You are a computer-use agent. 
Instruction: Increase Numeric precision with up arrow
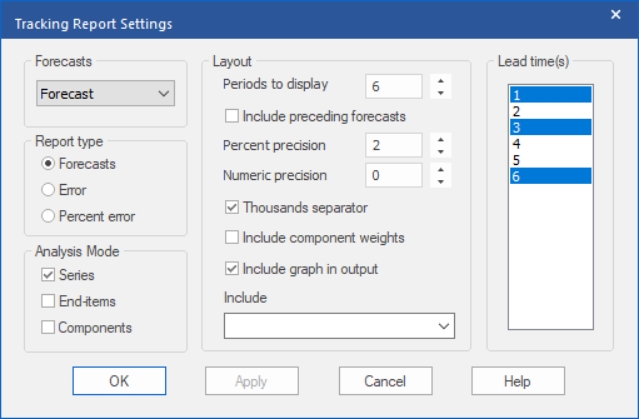point(441,170)
